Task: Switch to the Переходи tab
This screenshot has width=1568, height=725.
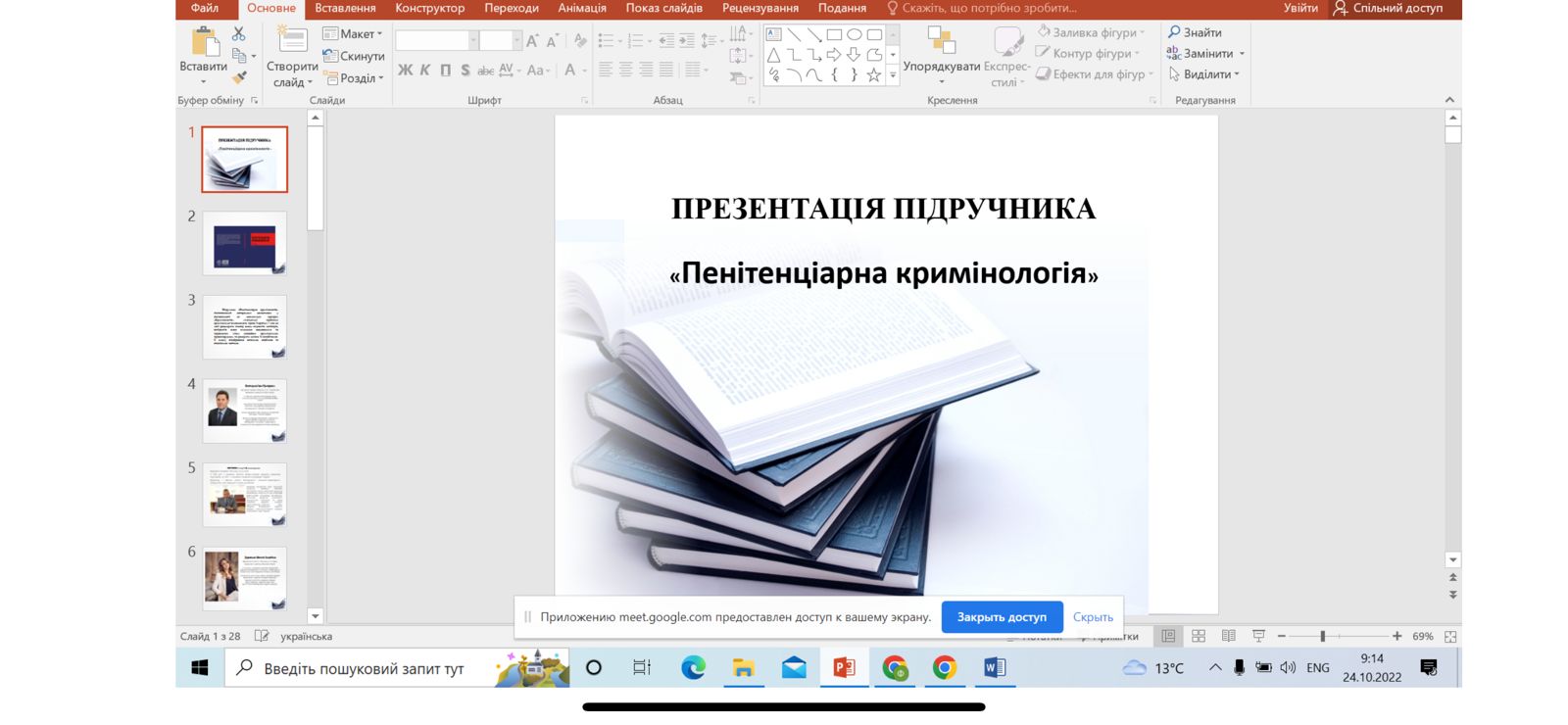Action: (x=512, y=8)
